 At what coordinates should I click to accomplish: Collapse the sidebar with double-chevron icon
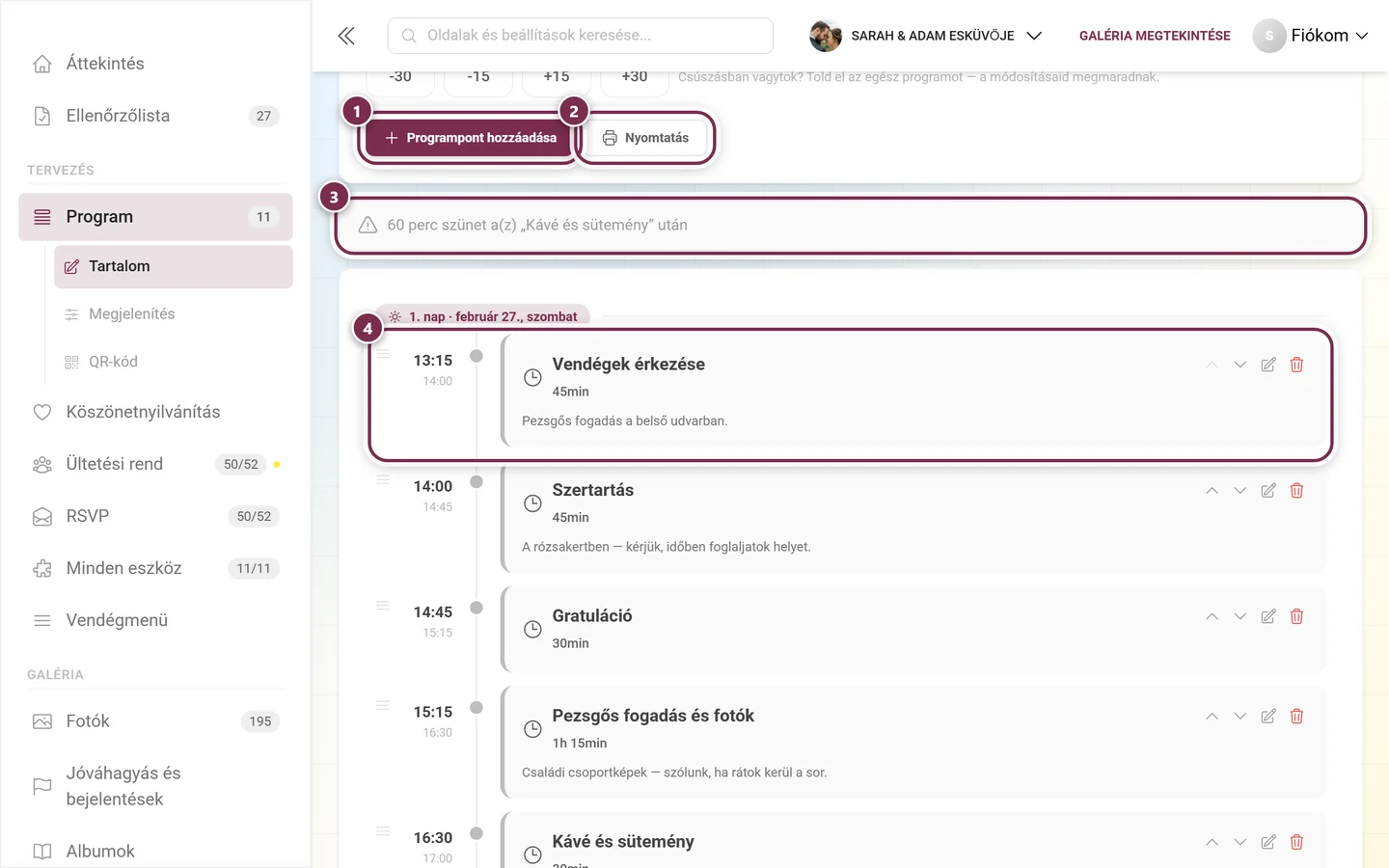346,36
